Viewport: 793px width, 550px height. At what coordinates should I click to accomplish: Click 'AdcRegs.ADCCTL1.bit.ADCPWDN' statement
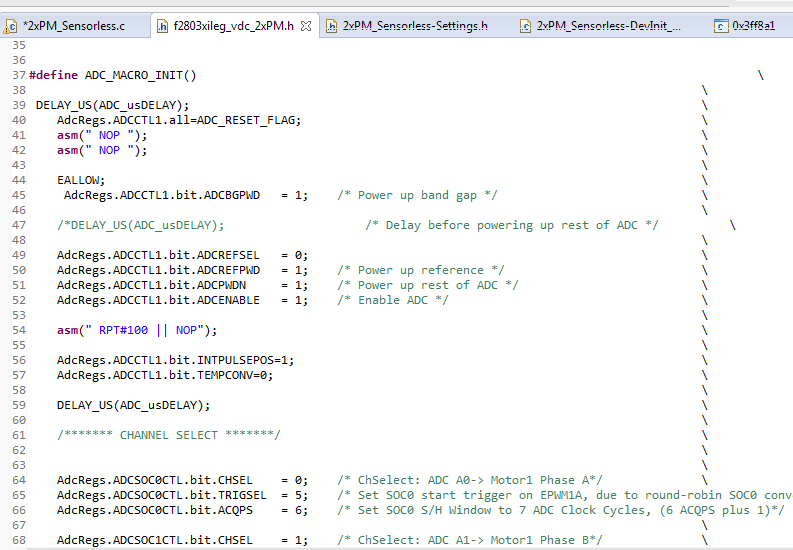182,285
